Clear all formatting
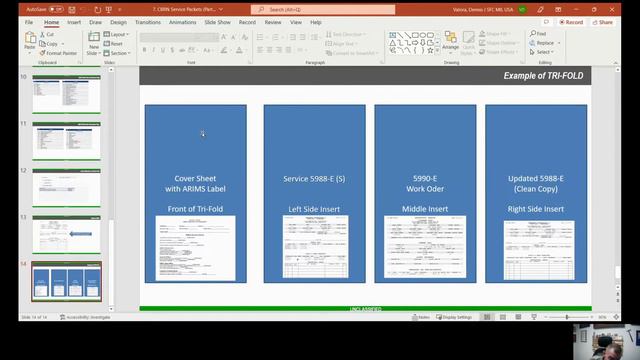The image size is (640, 360). pyautogui.click(x=244, y=37)
